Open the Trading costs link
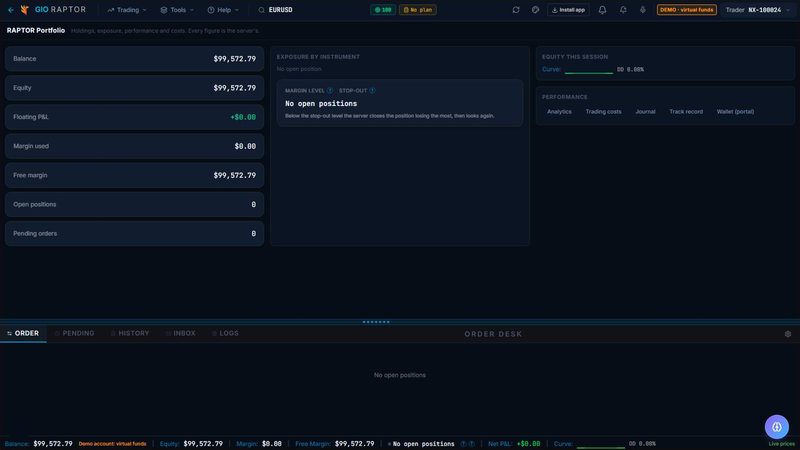Image resolution: width=800 pixels, height=450 pixels. tap(603, 111)
